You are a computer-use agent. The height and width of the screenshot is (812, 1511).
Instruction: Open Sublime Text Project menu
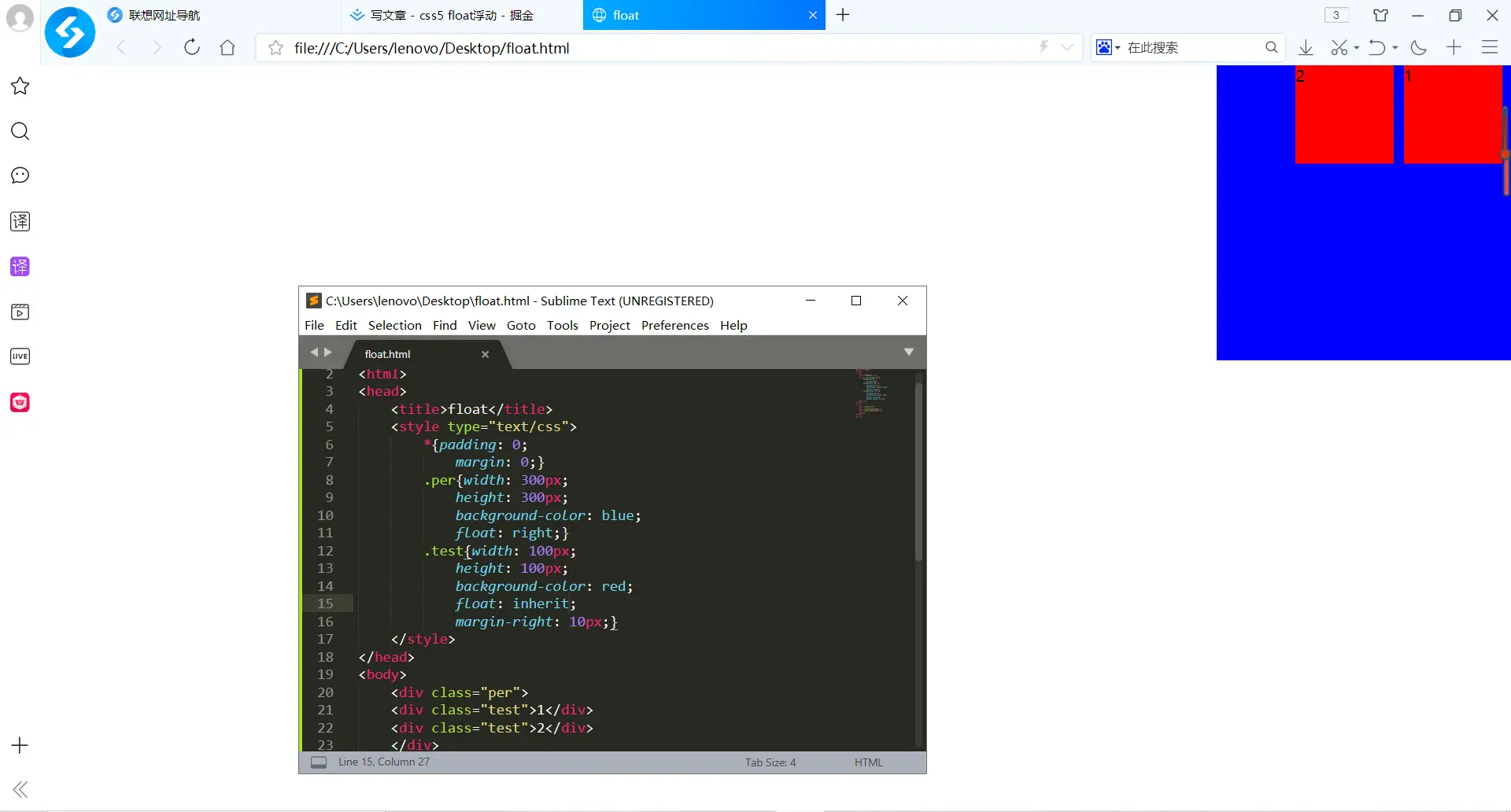[610, 325]
